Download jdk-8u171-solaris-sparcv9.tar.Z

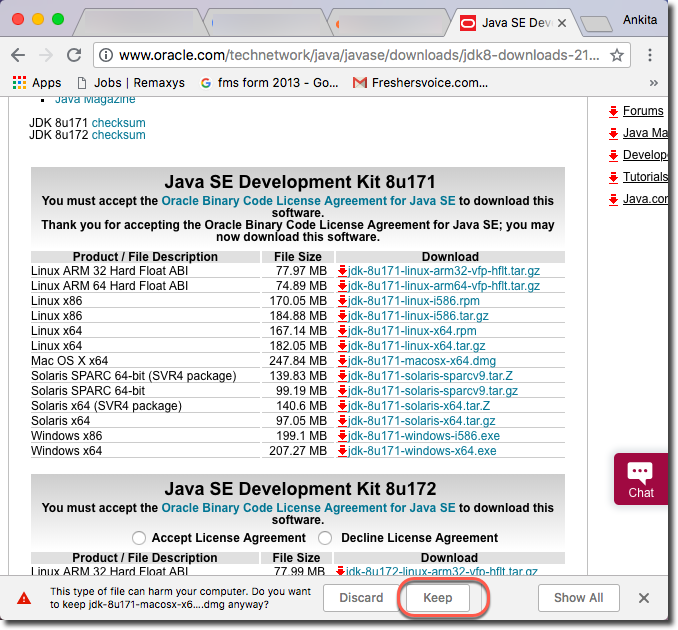(430, 376)
